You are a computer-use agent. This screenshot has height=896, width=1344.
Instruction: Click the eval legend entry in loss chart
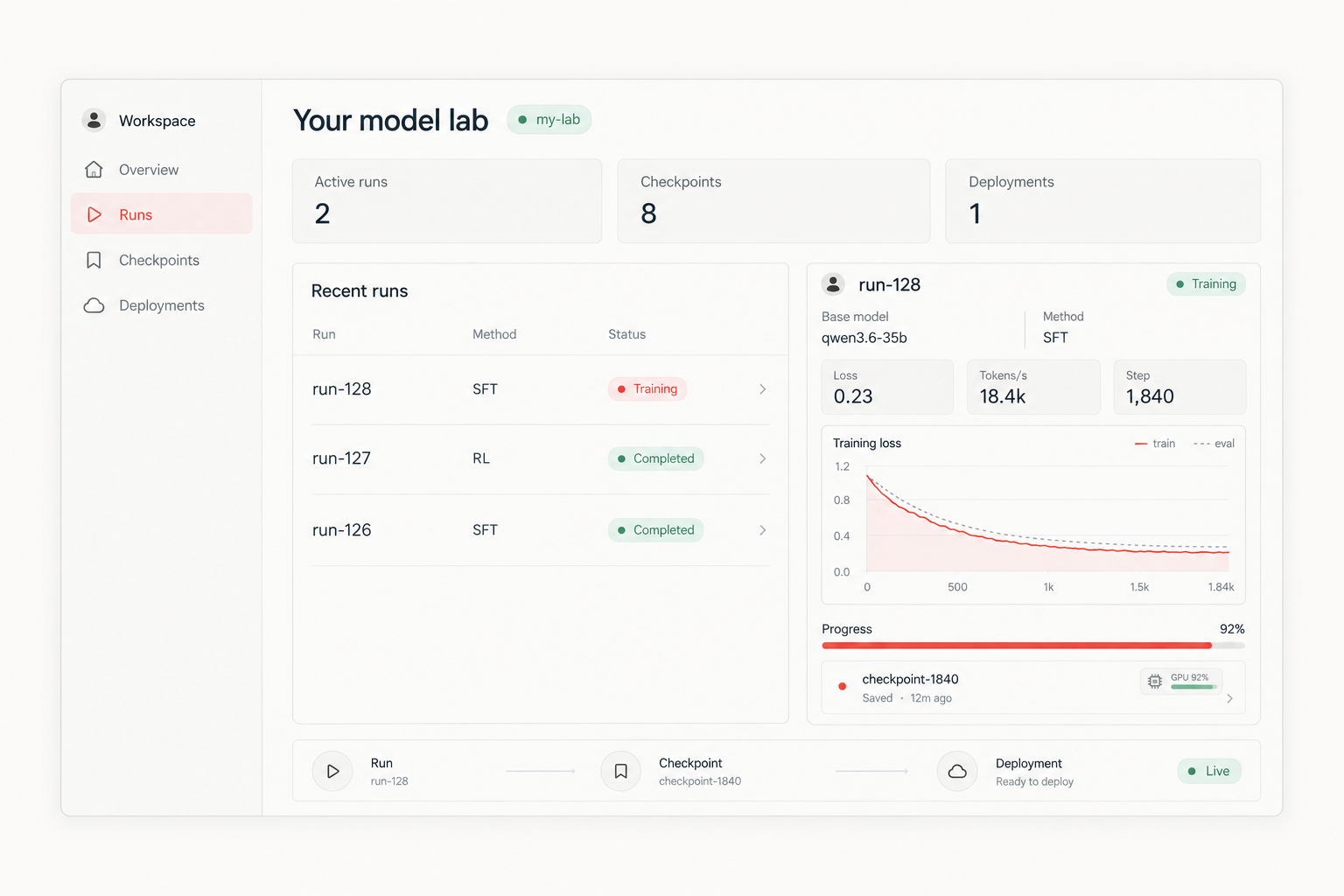coord(1214,444)
